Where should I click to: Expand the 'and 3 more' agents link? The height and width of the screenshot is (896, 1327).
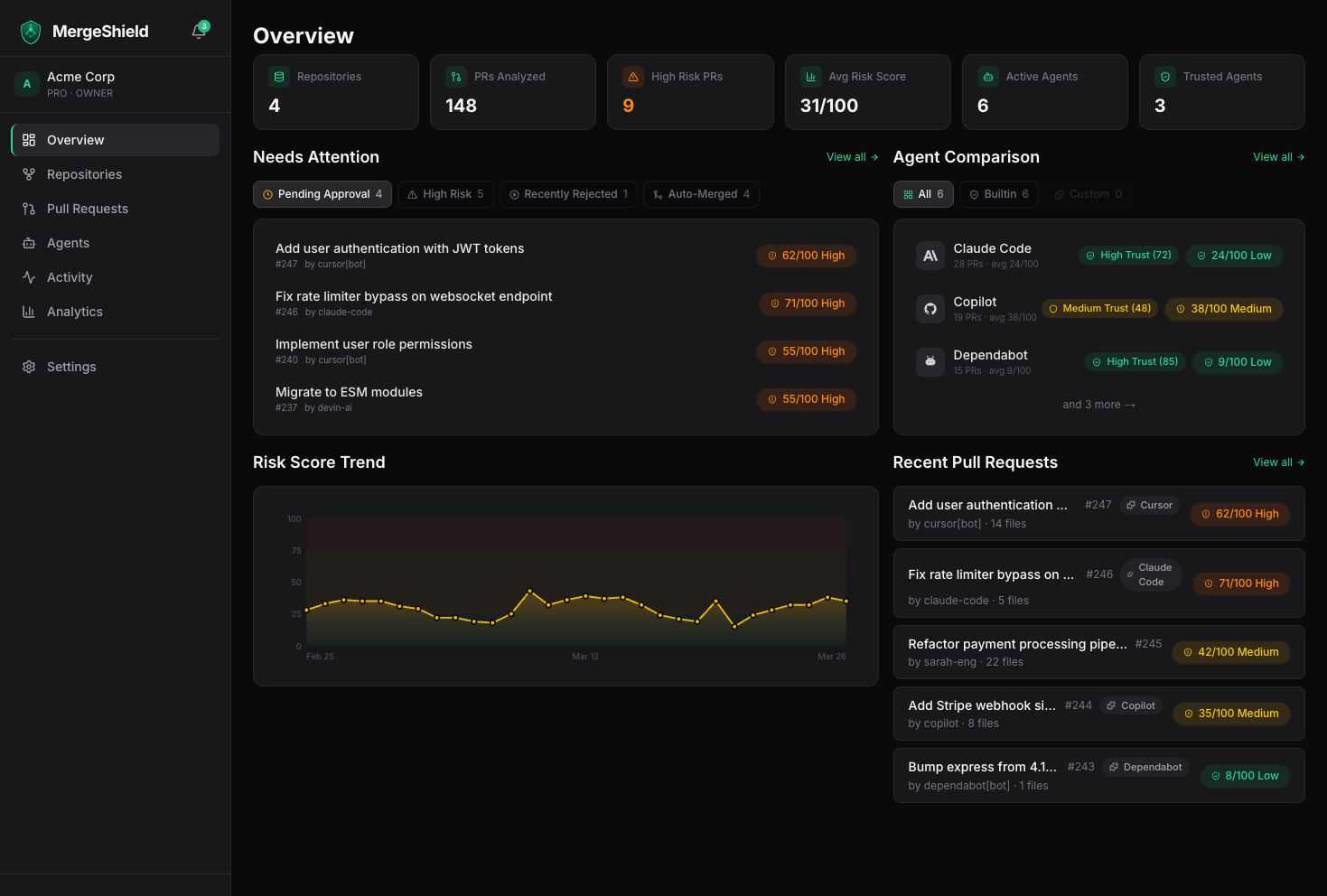pyautogui.click(x=1098, y=405)
